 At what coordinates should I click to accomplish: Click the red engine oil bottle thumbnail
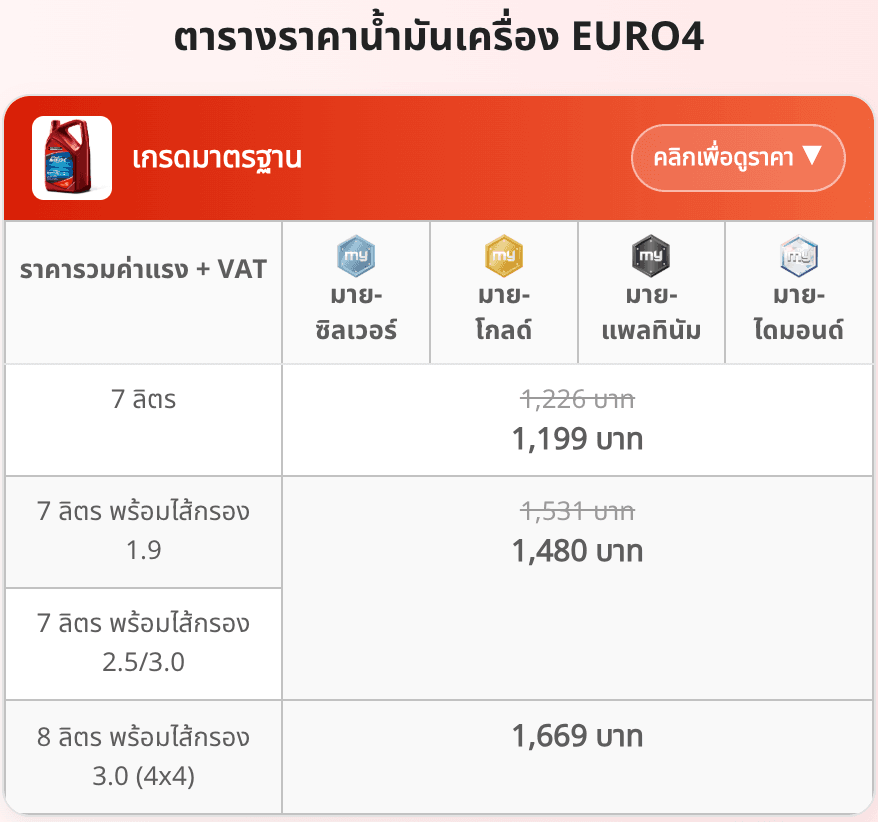pyautogui.click(x=72, y=158)
